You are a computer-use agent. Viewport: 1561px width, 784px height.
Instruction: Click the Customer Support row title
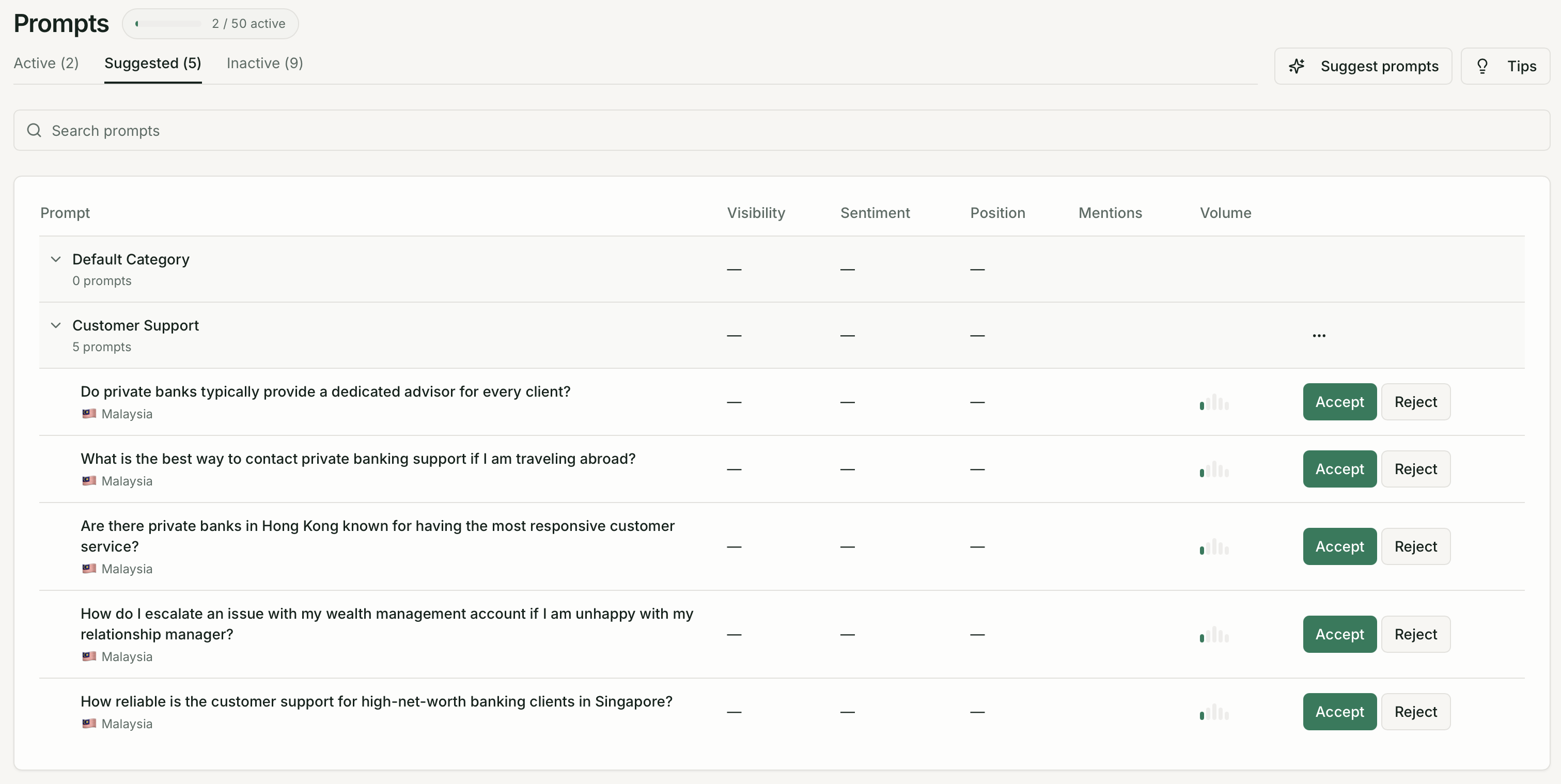[x=136, y=325]
